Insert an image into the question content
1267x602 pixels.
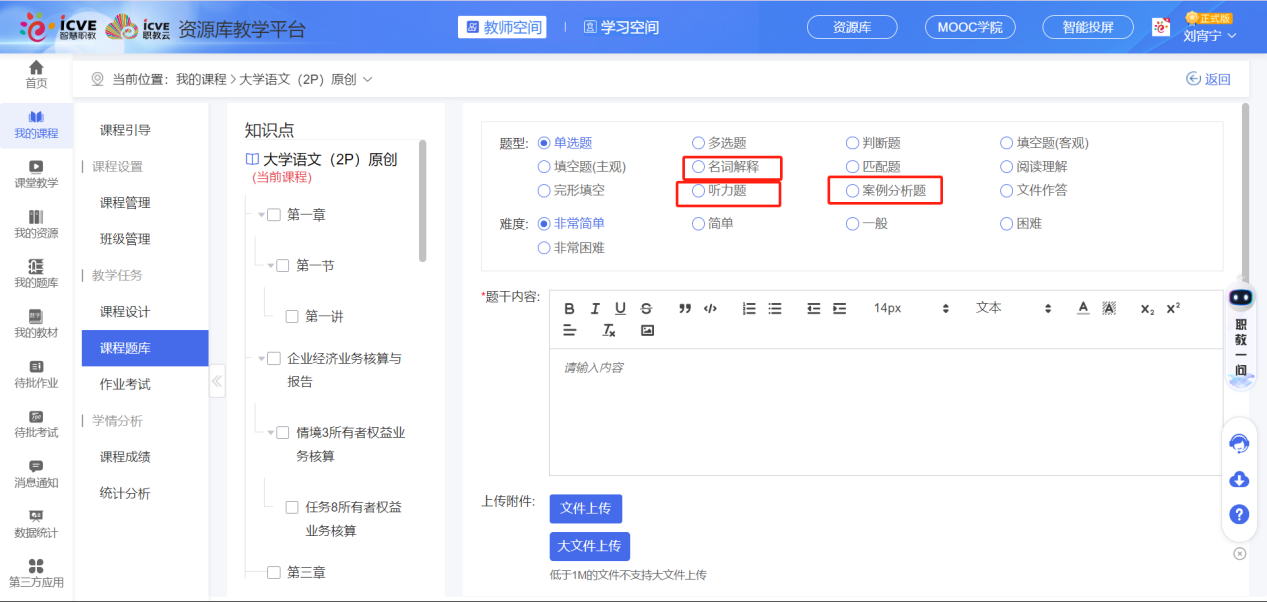(647, 330)
